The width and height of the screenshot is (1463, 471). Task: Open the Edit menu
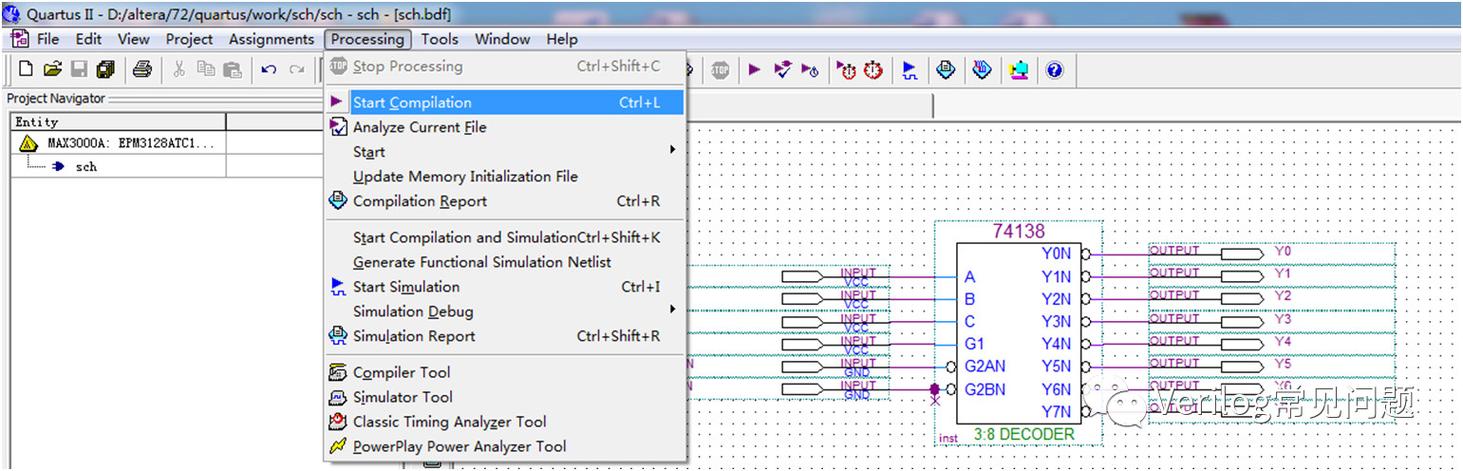(x=89, y=39)
